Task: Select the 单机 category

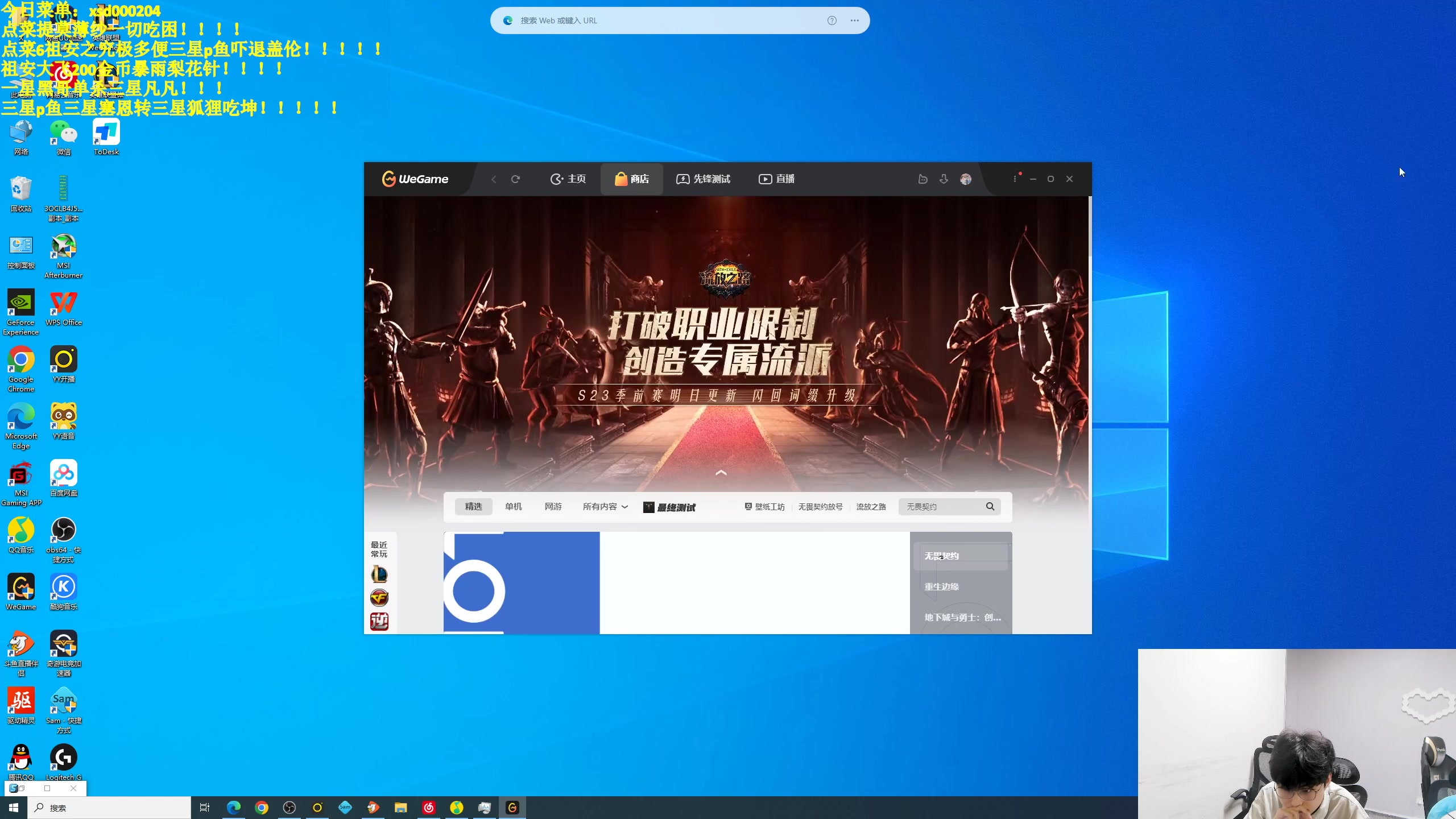Action: [x=513, y=506]
